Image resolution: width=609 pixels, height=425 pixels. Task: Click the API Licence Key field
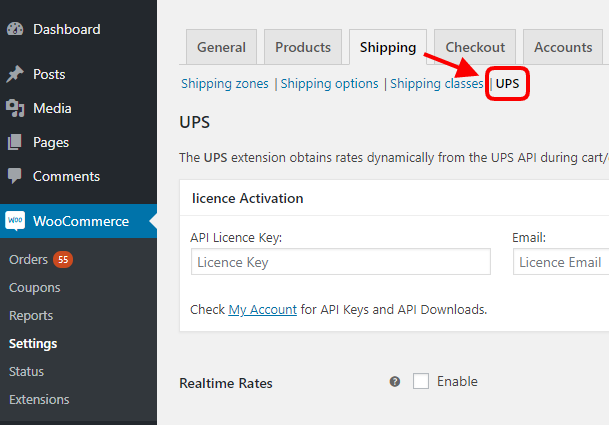[x=341, y=262]
